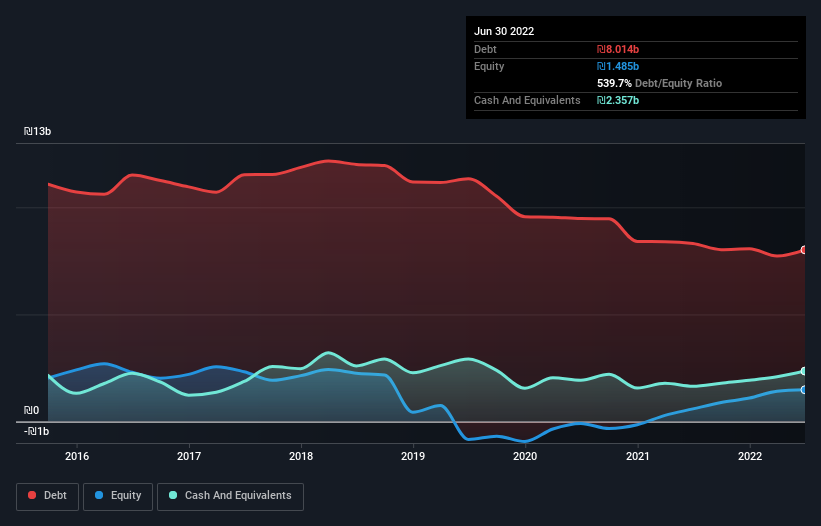Click the Jun 30 2022 tooltip date

click(x=504, y=31)
